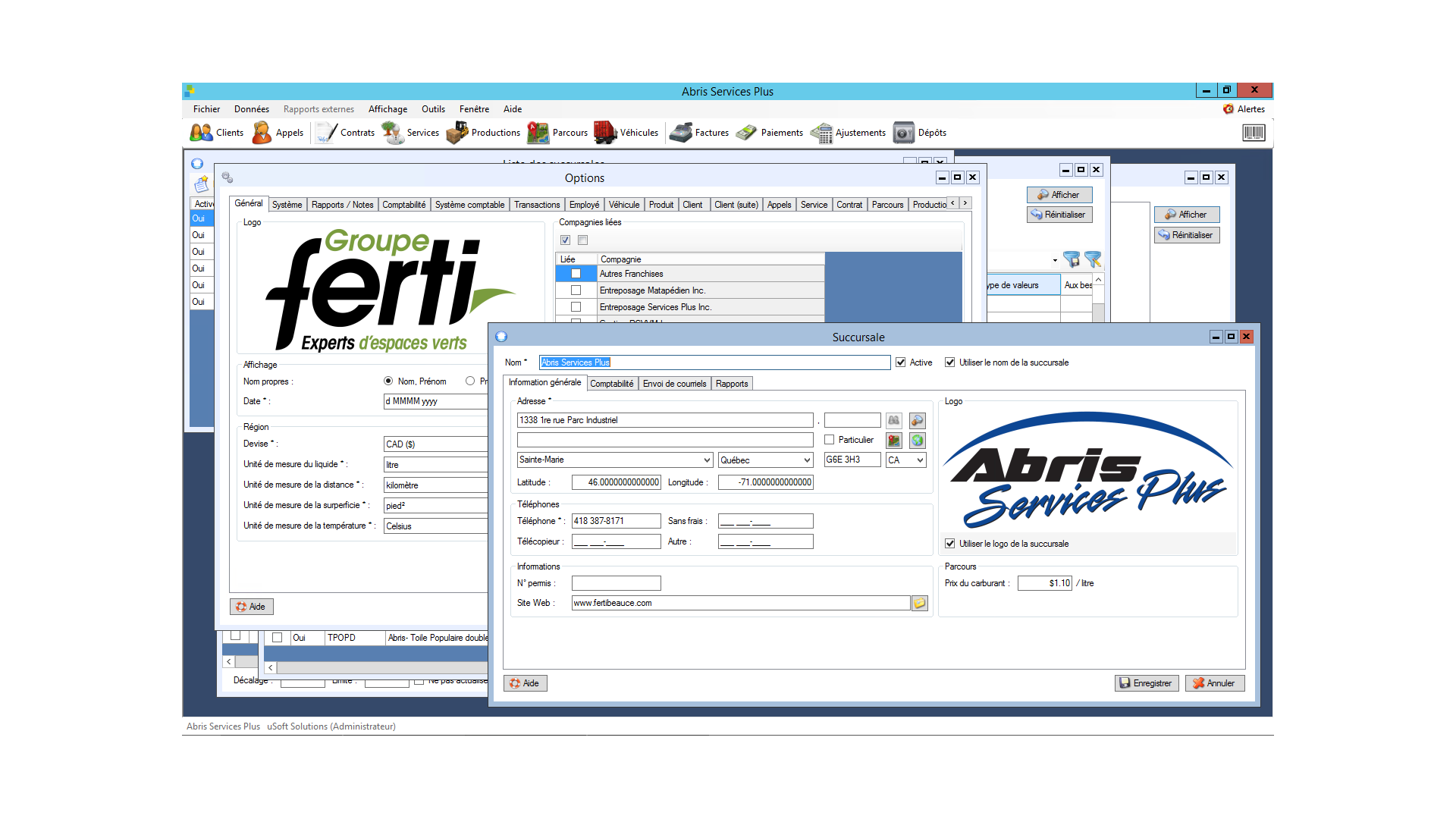Click Aide button in Succursale window
Image resolution: width=1456 pixels, height=819 pixels.
click(x=525, y=683)
